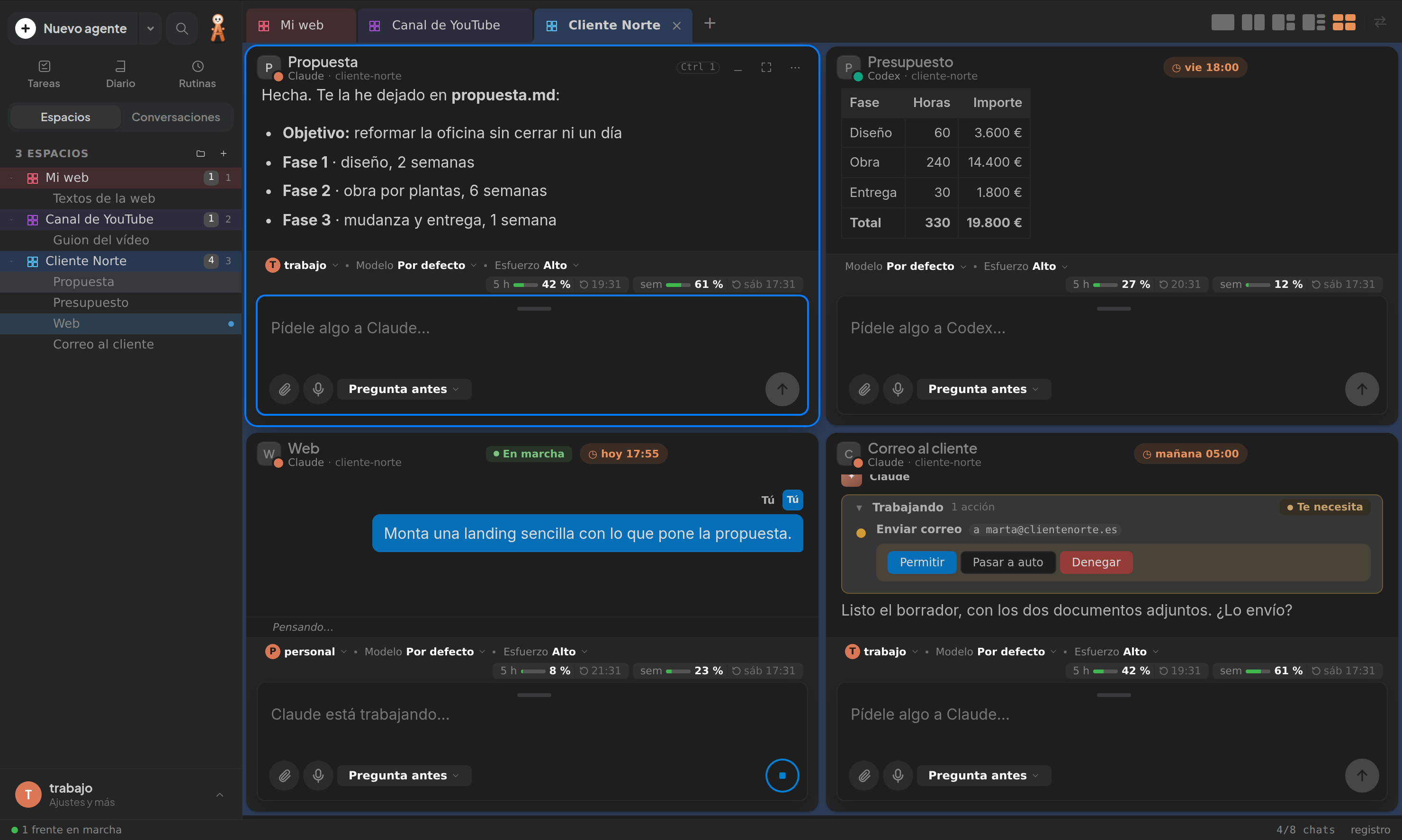1402x840 pixels.
Task: Stop Claude working in Web panel
Action: click(782, 776)
